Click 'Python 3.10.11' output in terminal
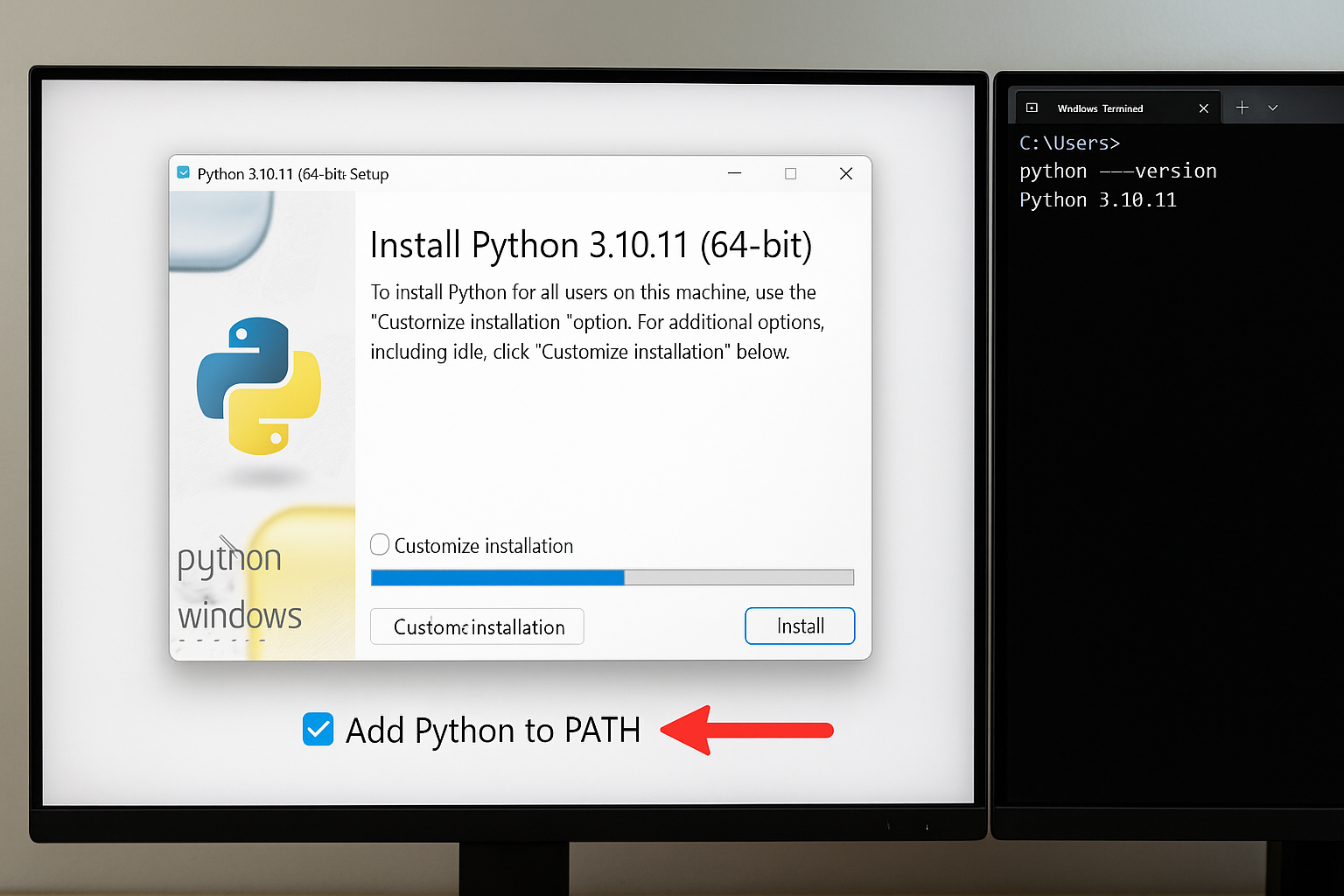 point(1098,200)
